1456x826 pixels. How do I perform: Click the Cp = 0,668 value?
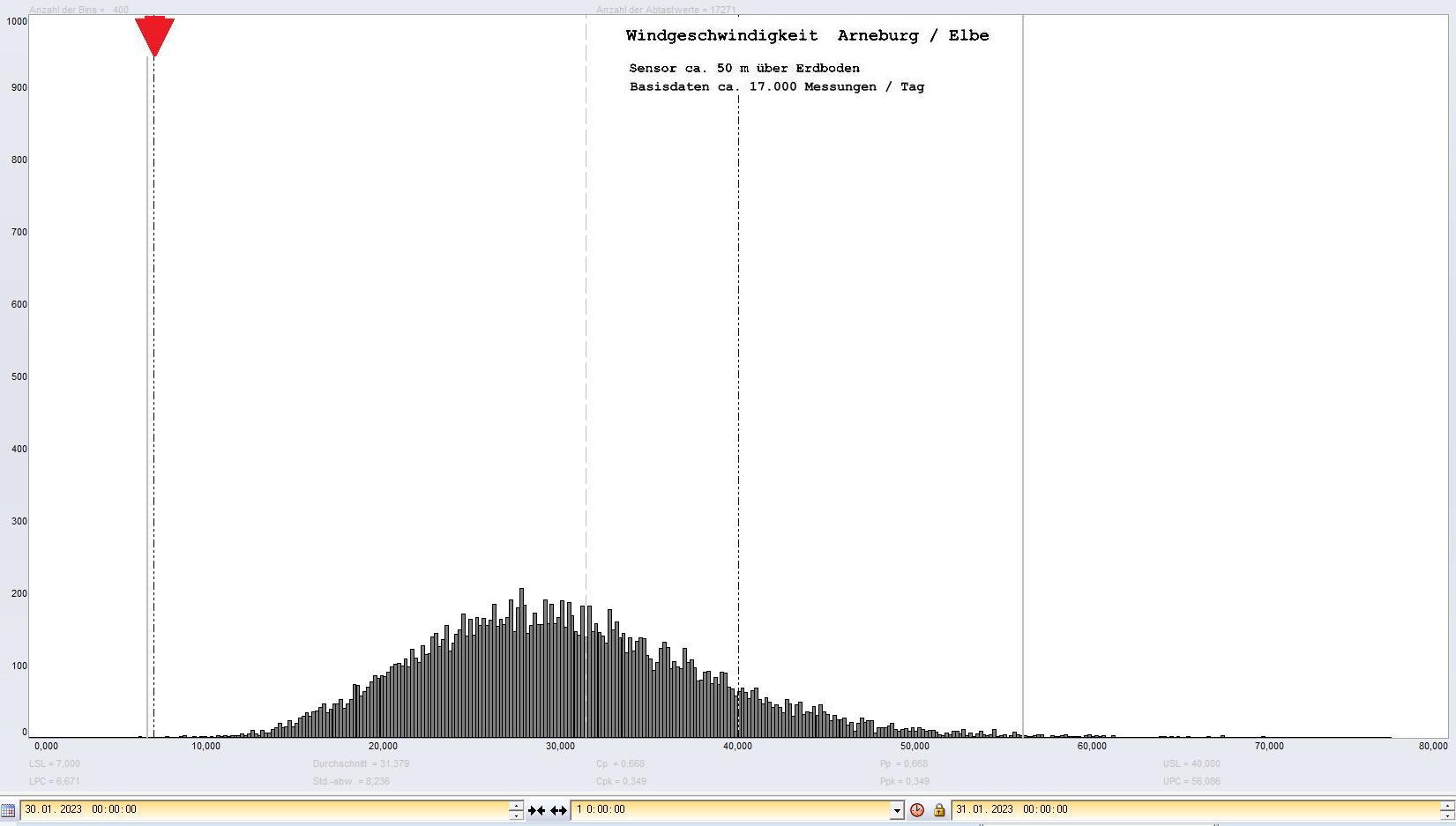click(620, 763)
